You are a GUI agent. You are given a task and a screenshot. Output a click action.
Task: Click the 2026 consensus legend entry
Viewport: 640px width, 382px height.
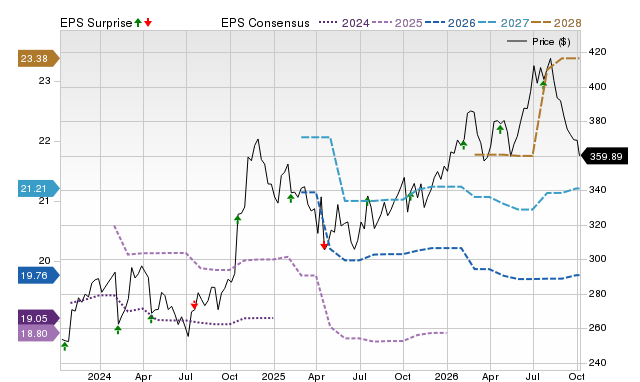450,23
